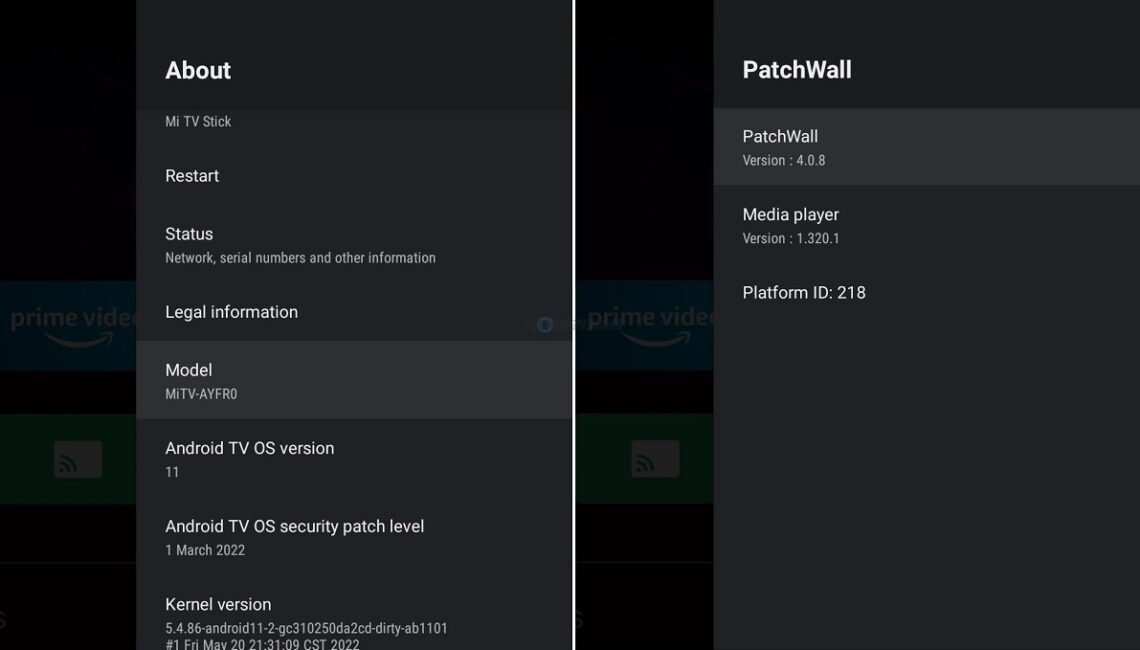Image resolution: width=1140 pixels, height=650 pixels.
Task: Select the Kernel version entry
Action: 306,615
